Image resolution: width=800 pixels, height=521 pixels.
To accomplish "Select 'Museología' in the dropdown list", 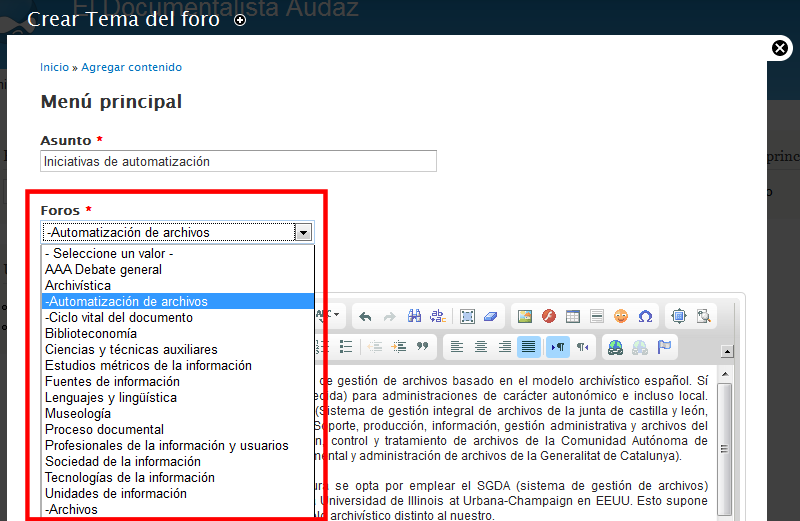I will coord(78,413).
